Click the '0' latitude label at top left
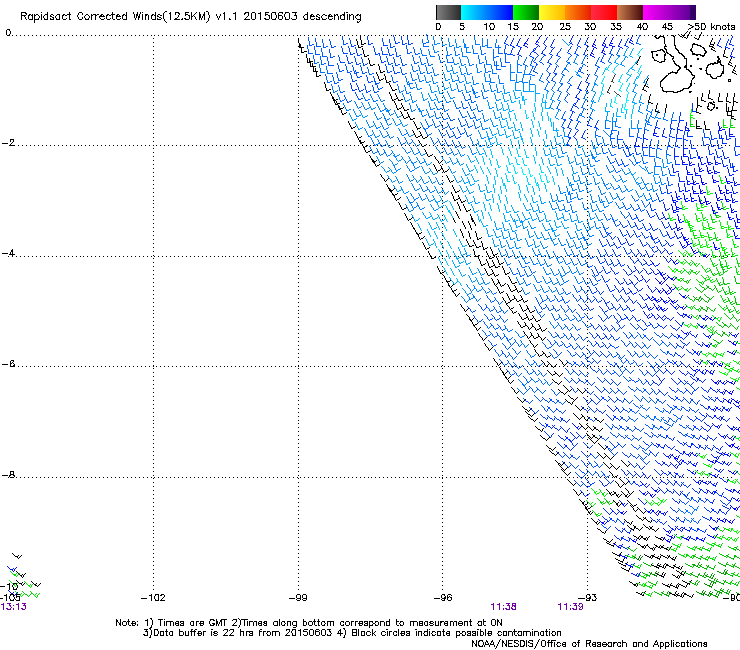This screenshot has width=740, height=650. pos(8,33)
